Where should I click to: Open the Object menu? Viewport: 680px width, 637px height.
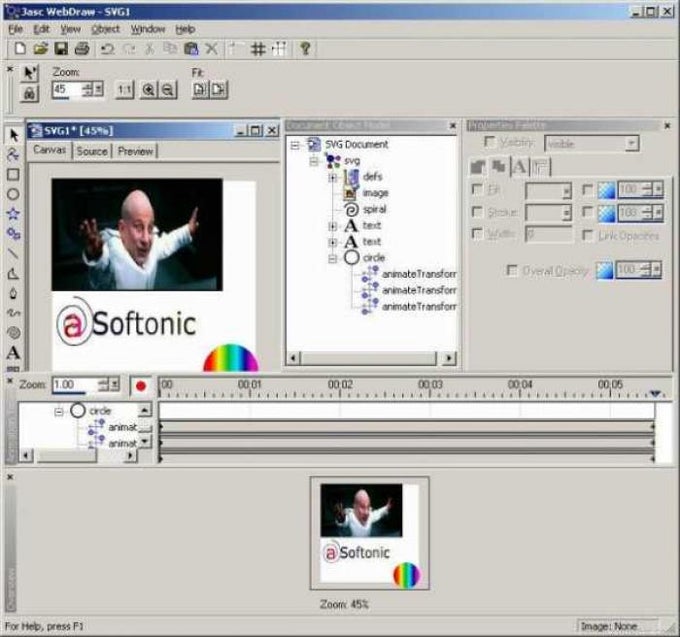[105, 29]
